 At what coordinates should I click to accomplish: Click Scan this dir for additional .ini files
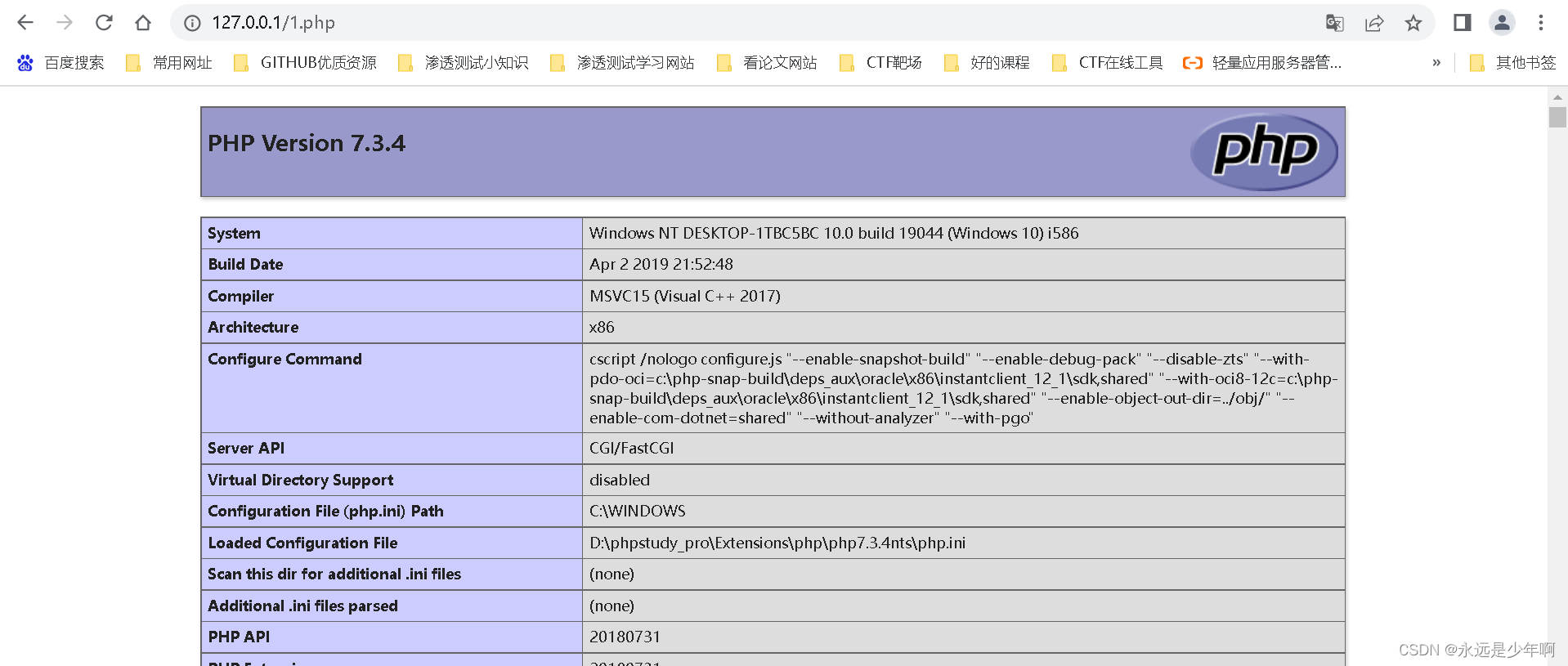334,574
